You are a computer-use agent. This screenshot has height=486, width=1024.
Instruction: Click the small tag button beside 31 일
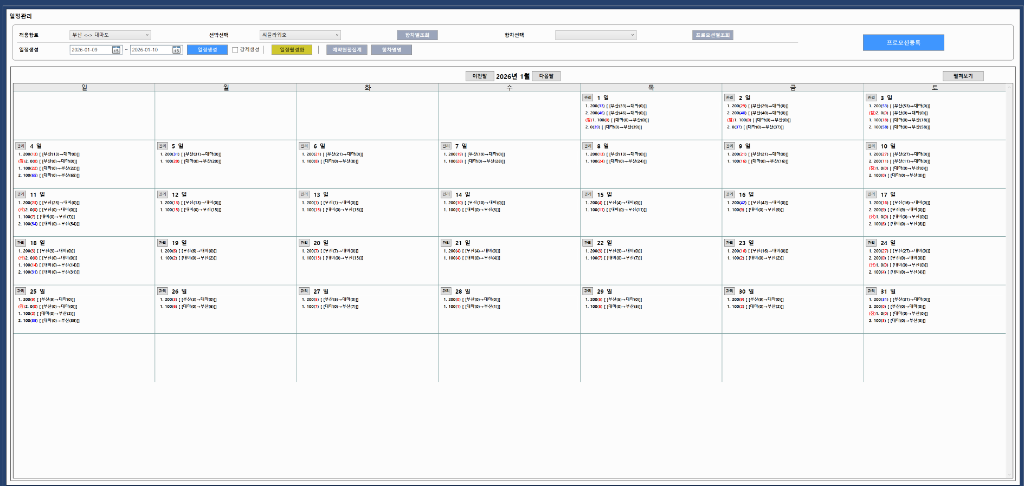[872, 291]
